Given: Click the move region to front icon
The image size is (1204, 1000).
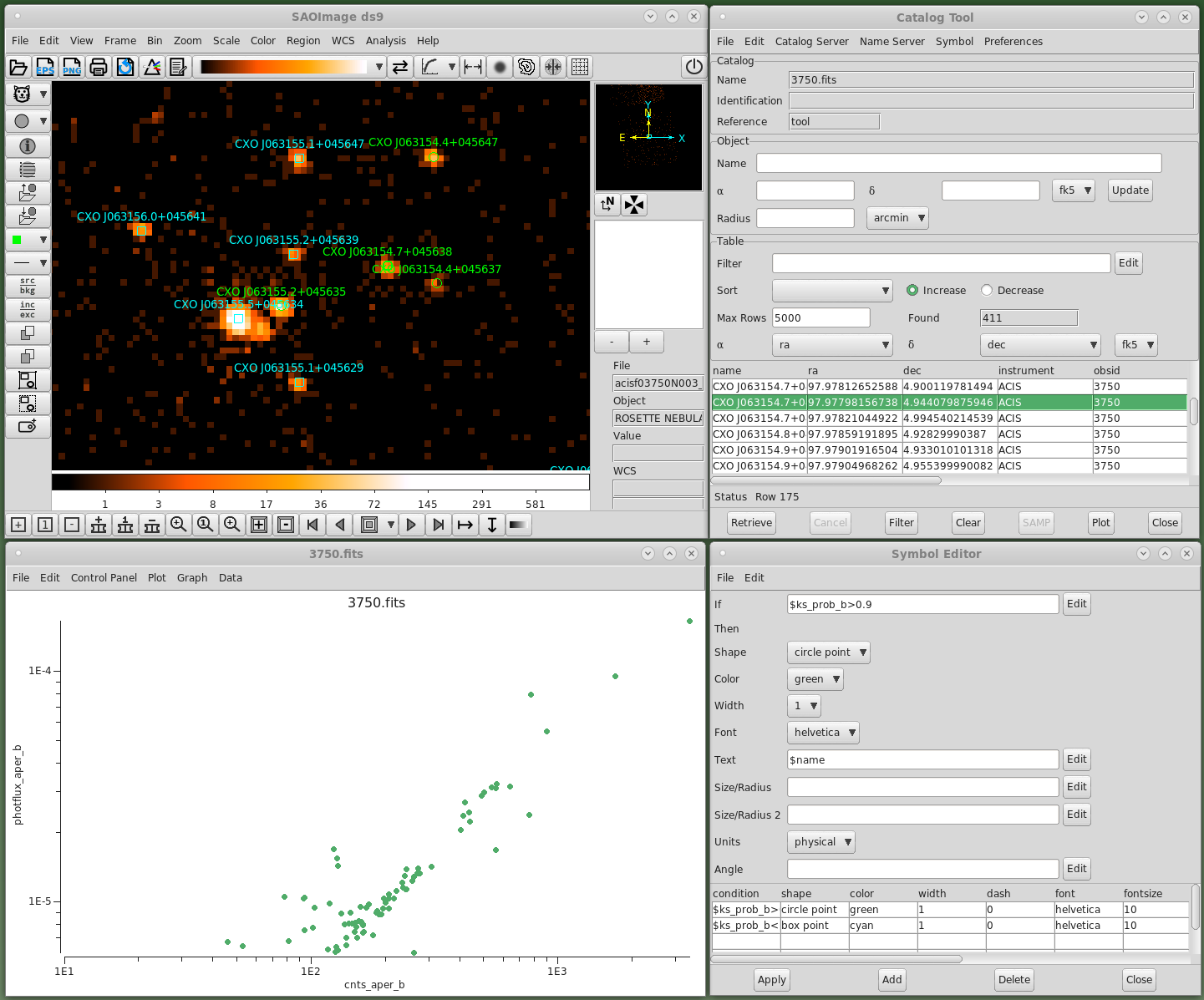Looking at the screenshot, I should 28,333.
